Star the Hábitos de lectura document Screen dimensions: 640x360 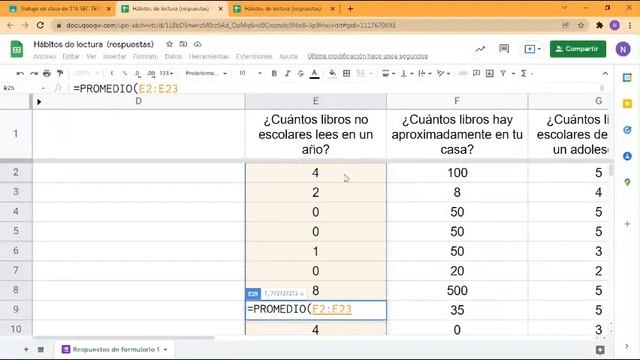(169, 44)
